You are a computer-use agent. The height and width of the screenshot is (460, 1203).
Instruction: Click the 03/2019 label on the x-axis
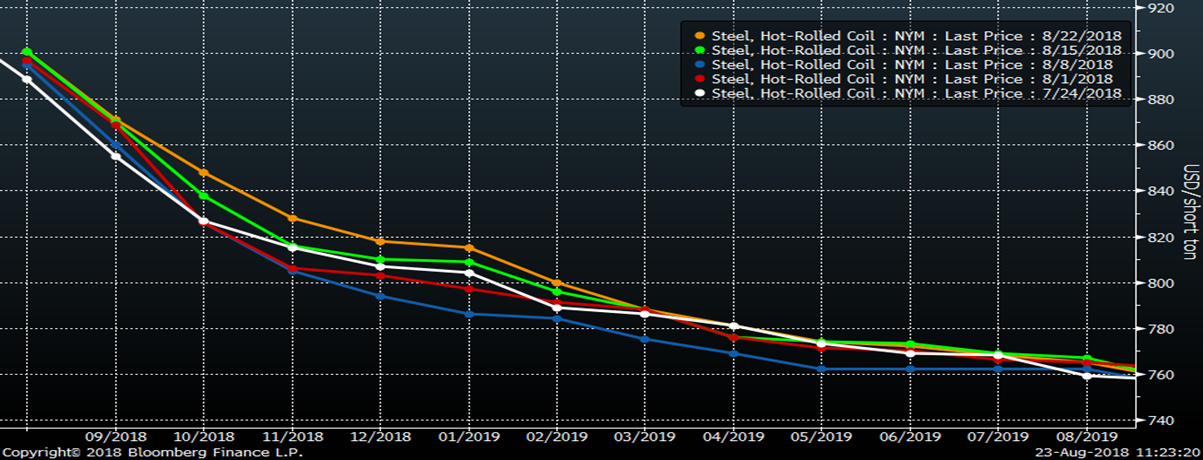[x=645, y=436]
